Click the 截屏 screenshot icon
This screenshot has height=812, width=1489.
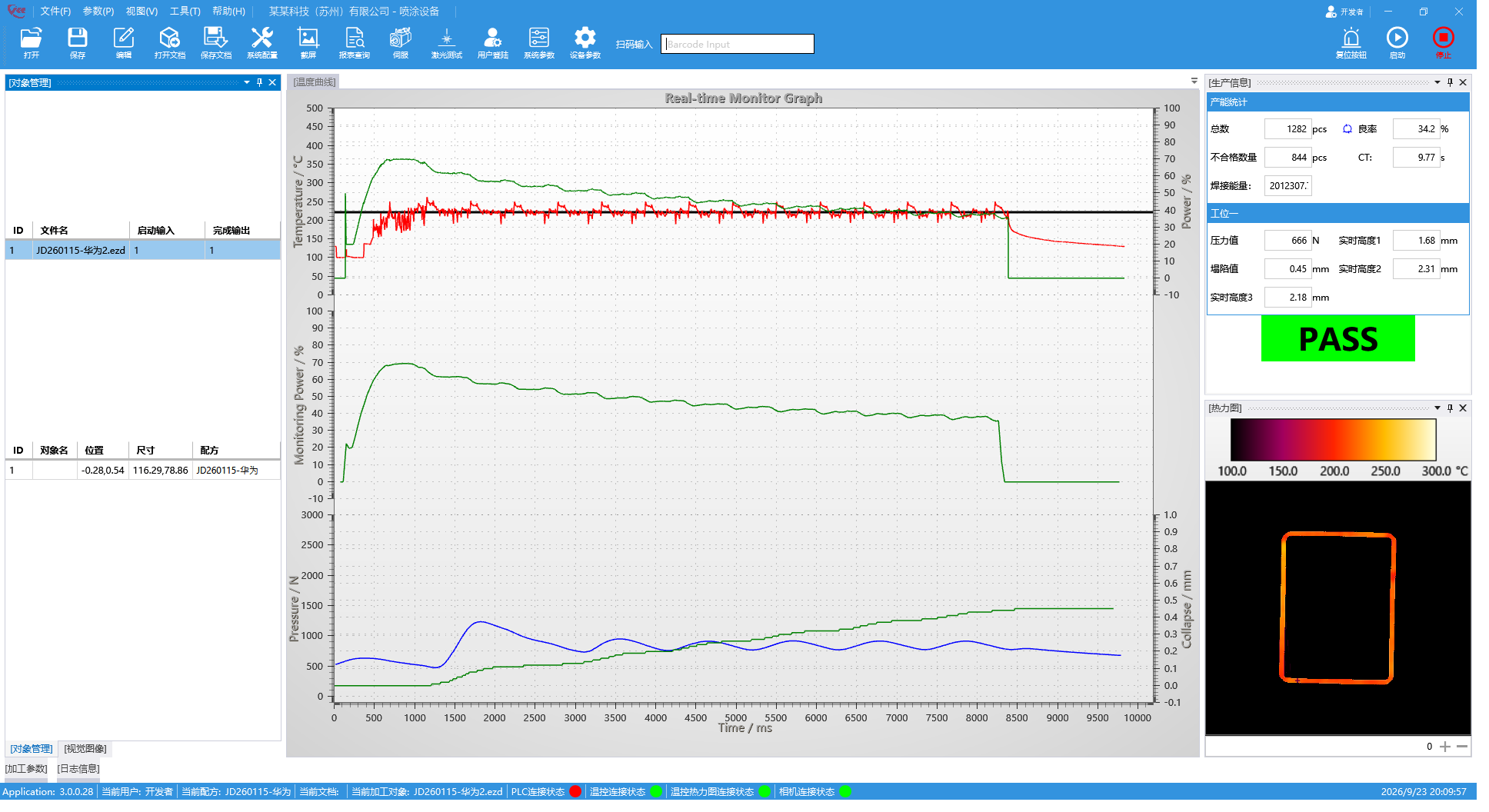click(x=308, y=43)
